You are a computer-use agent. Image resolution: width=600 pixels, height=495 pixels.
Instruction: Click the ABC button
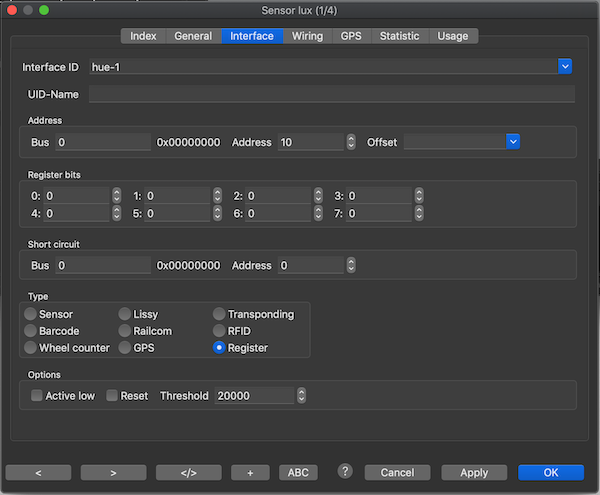click(x=298, y=472)
